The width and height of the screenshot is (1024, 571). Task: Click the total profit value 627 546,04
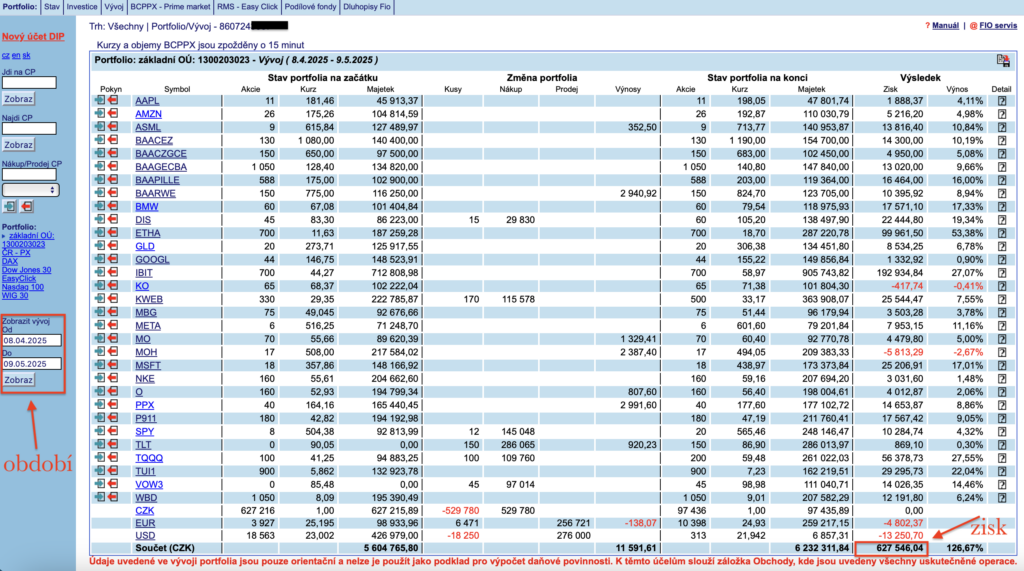[x=900, y=548]
